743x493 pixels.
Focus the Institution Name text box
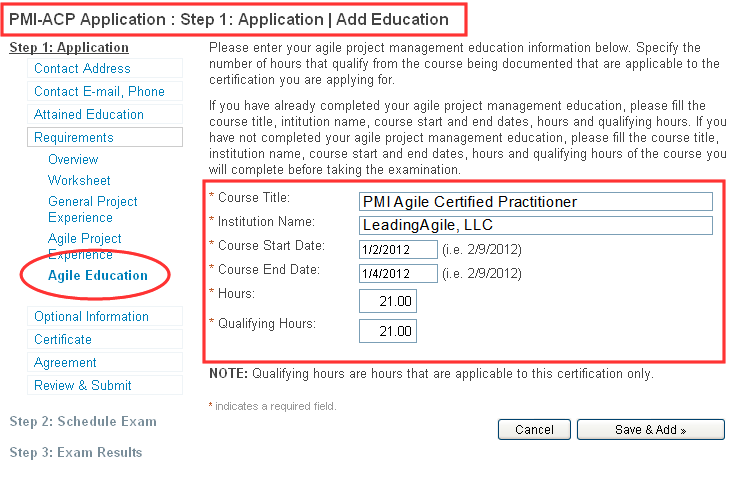point(535,225)
